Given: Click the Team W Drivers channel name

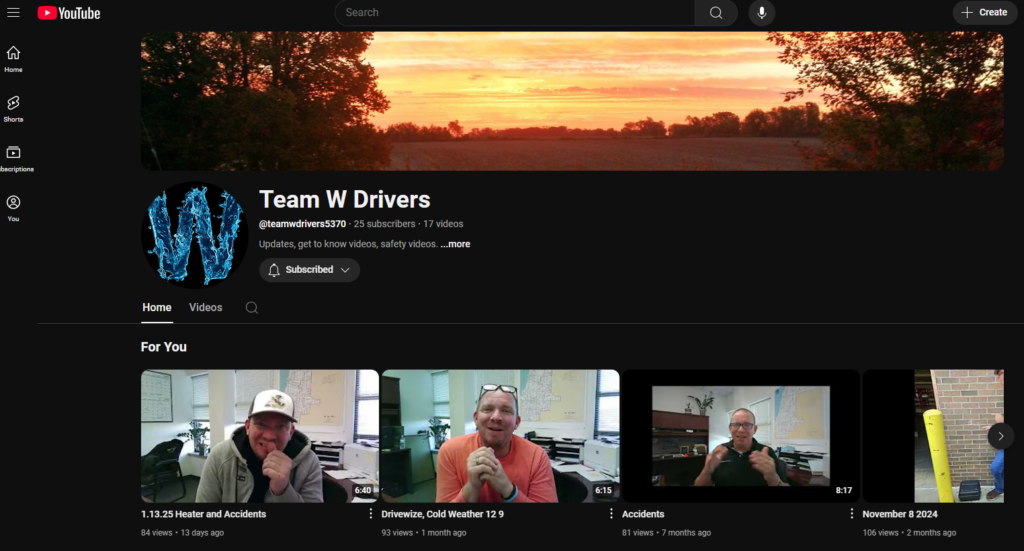Looking at the screenshot, I should pyautogui.click(x=345, y=199).
